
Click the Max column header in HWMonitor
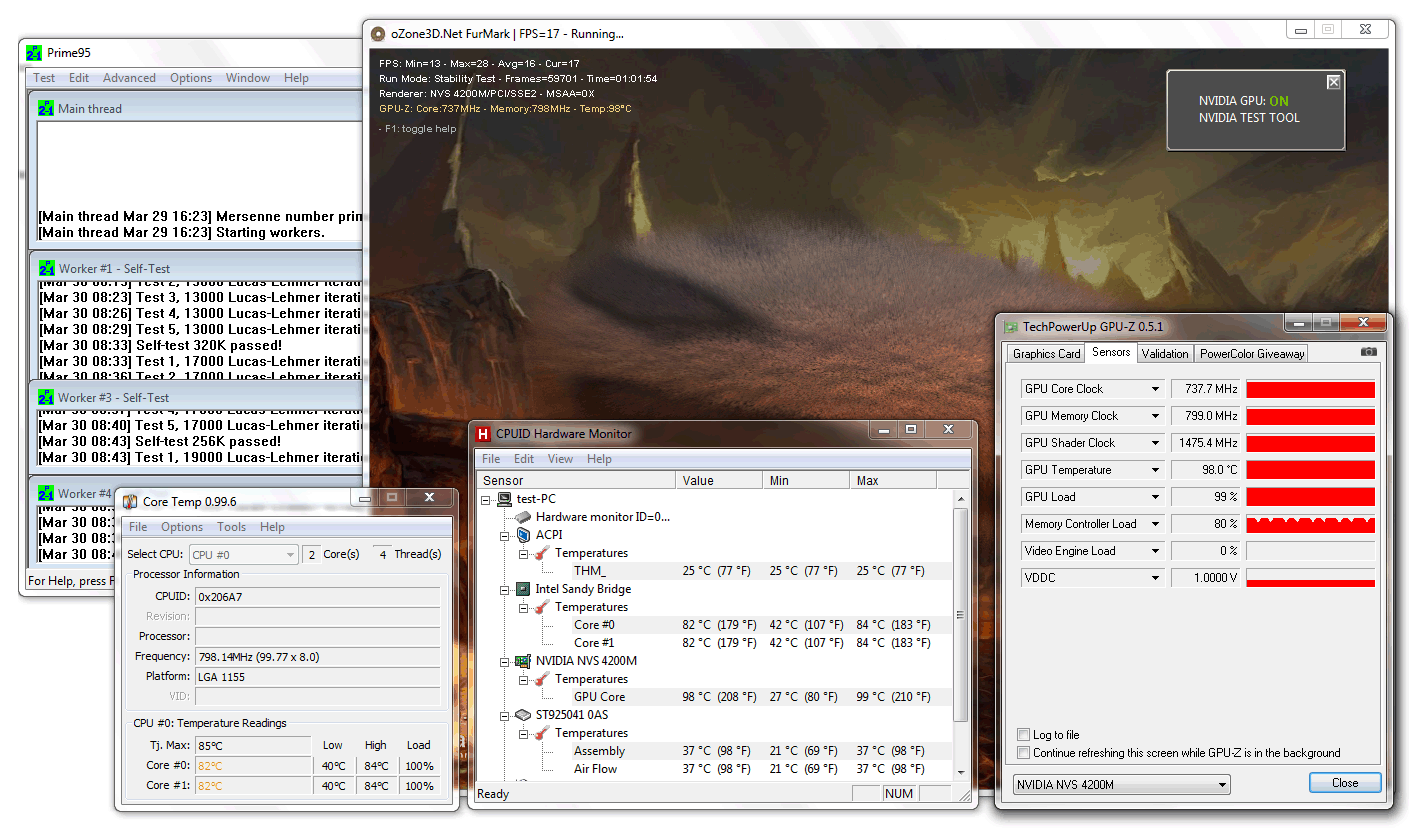(894, 481)
